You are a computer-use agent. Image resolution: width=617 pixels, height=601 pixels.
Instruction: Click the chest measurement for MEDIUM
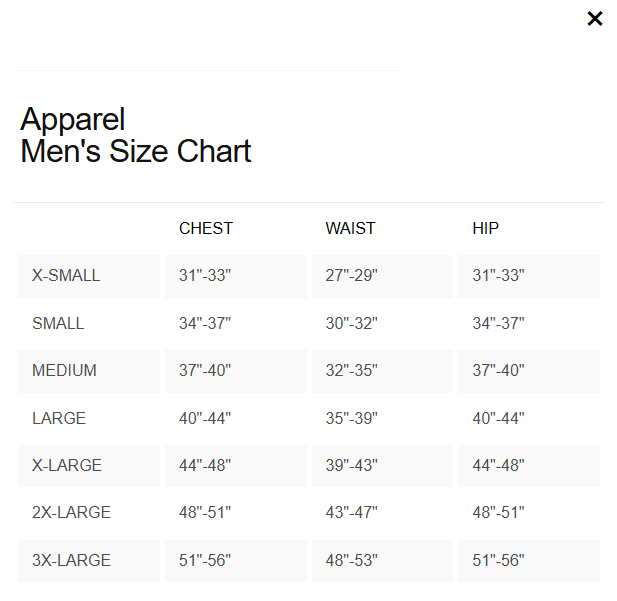(x=205, y=370)
